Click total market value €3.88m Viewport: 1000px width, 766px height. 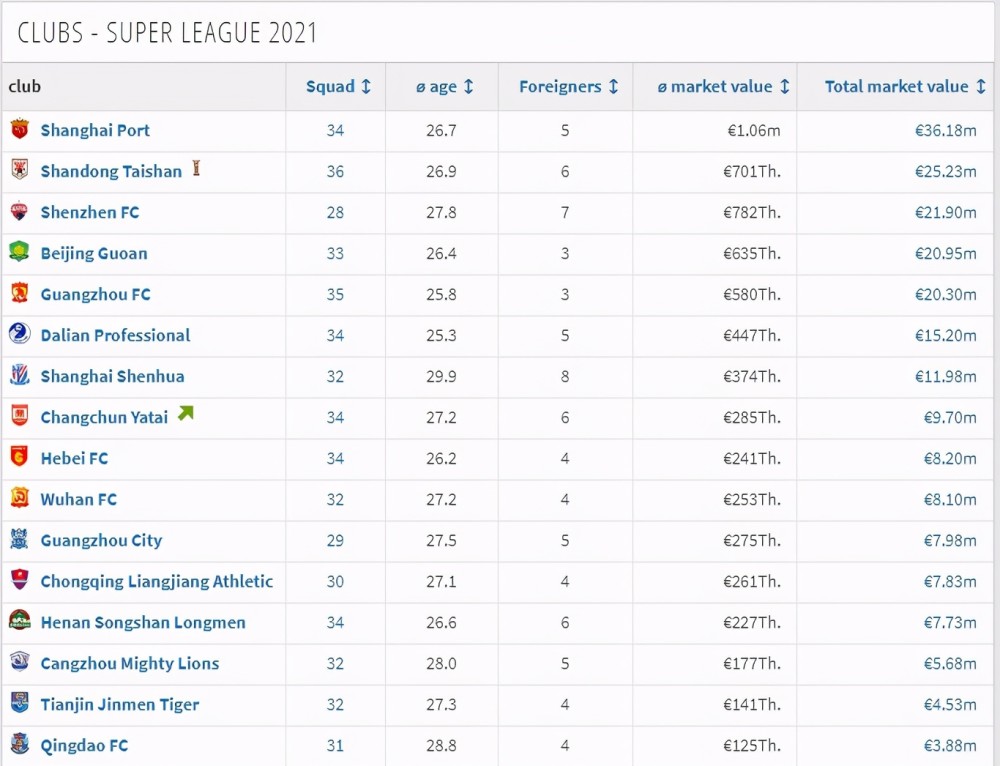(950, 745)
